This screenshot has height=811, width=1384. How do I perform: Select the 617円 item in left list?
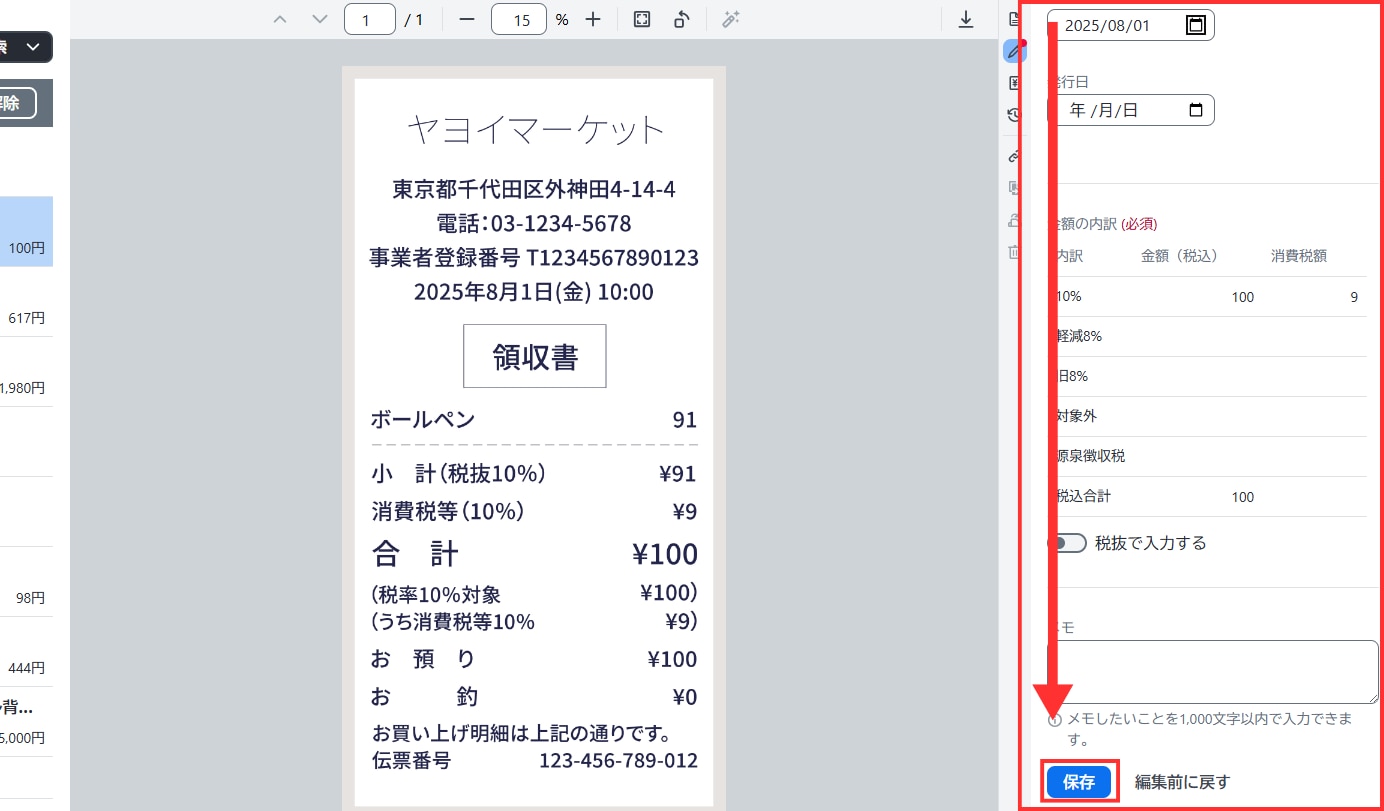[x=26, y=302]
